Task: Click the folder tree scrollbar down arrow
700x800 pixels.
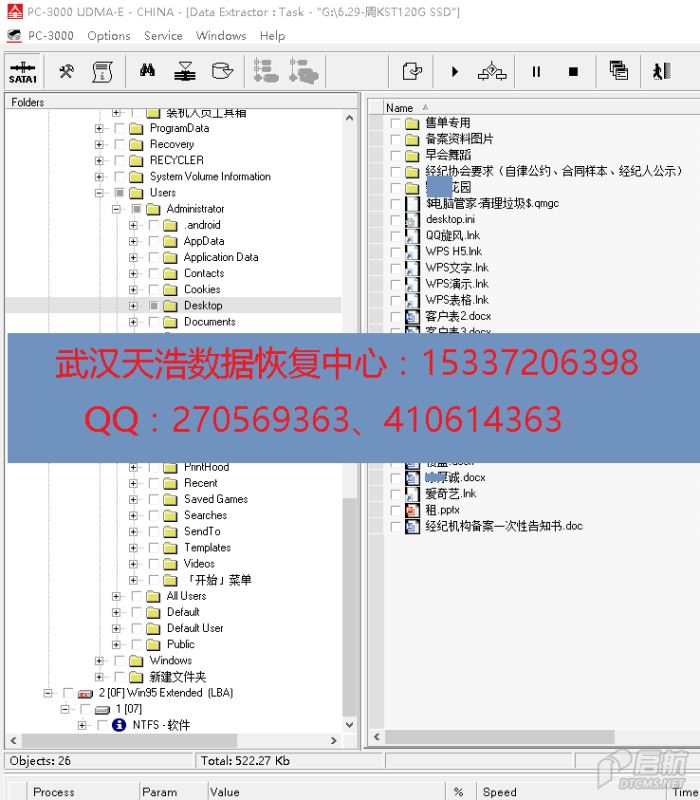Action: [350, 725]
